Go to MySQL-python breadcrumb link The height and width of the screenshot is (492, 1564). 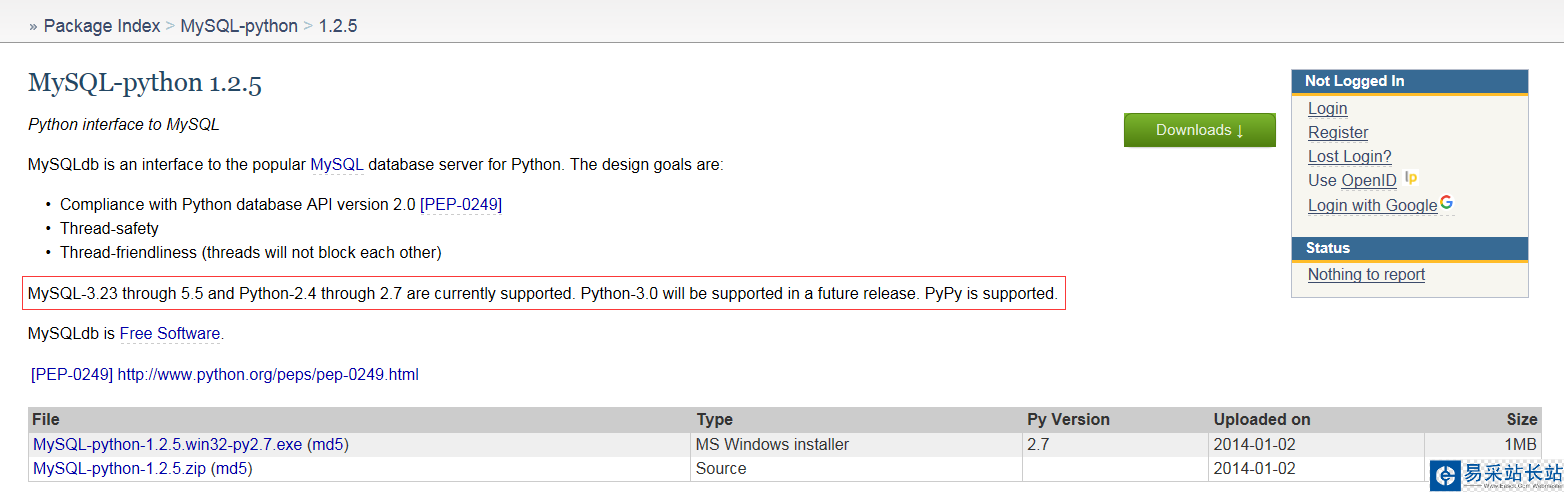239,26
